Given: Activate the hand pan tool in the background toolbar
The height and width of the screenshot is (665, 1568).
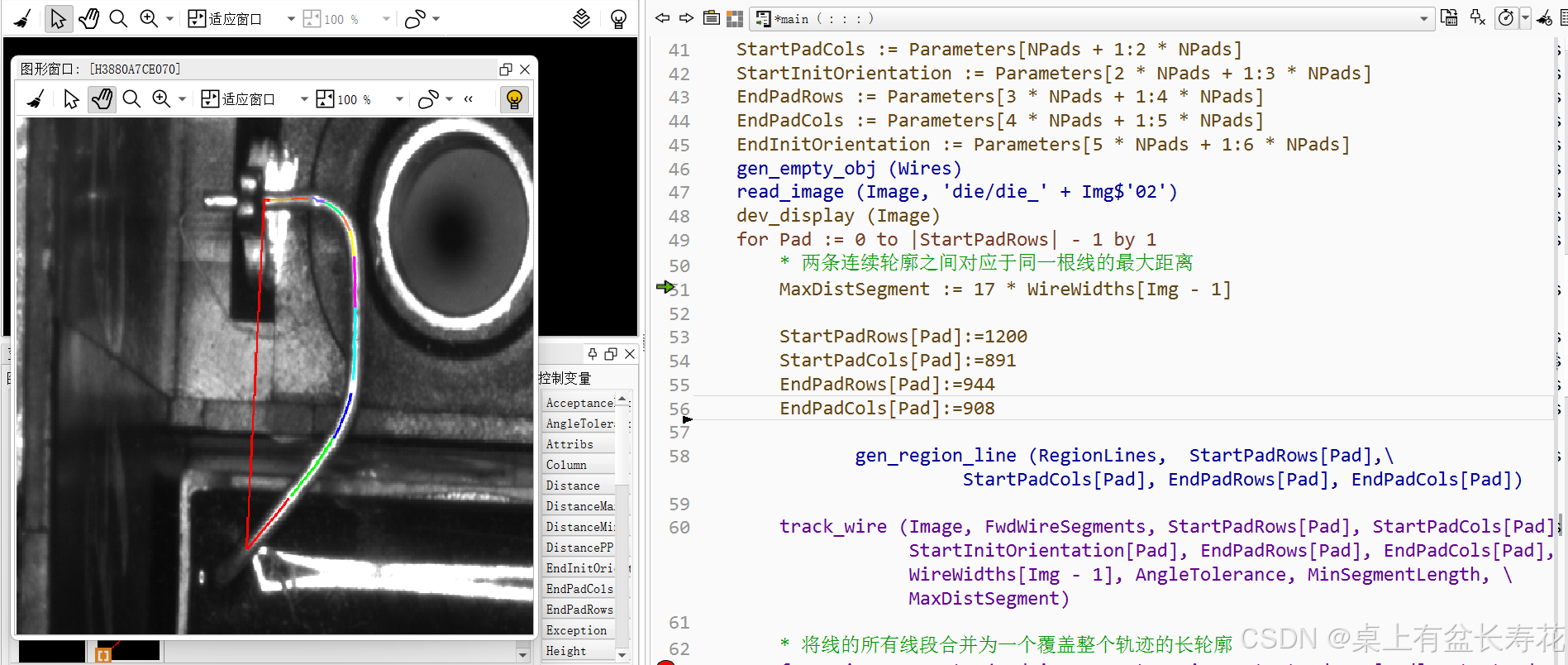Looking at the screenshot, I should [x=88, y=18].
